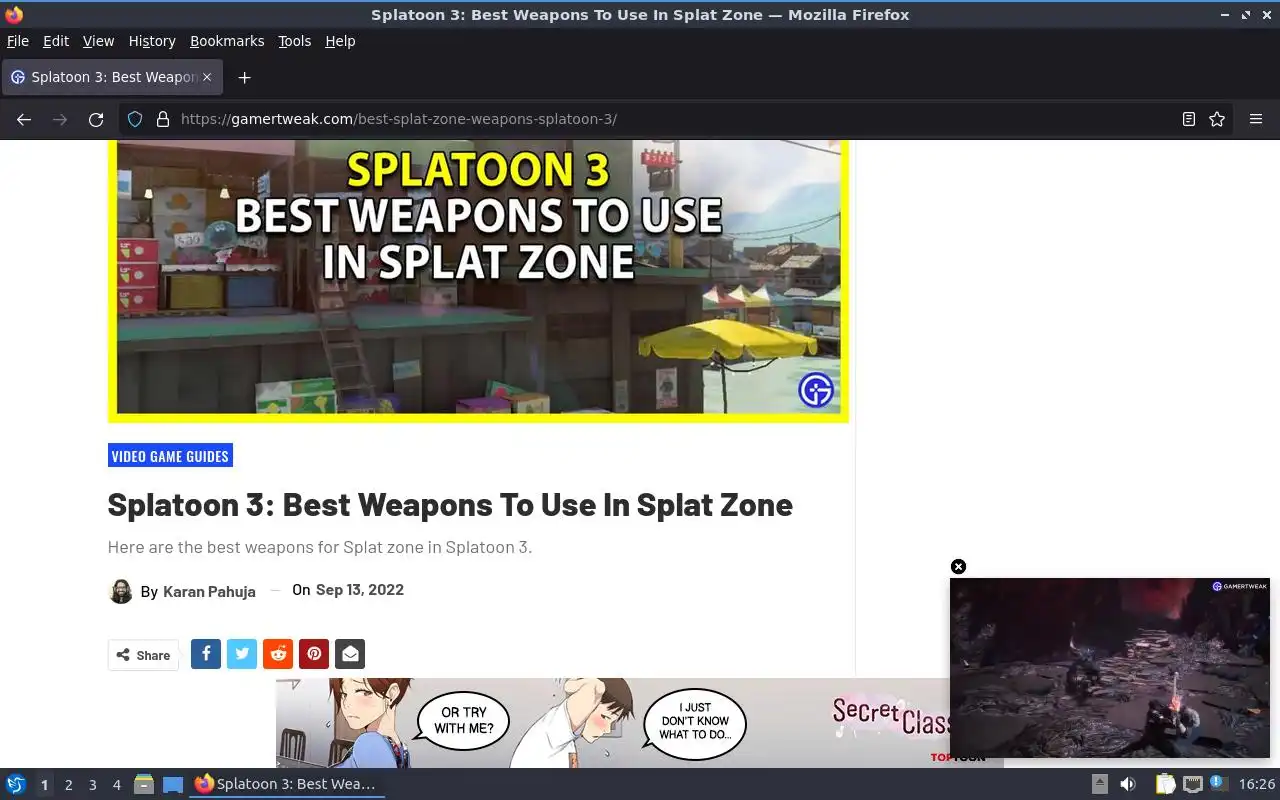Viewport: 1280px width, 800px height.
Task: Switch to workspace 1
Action: click(44, 785)
